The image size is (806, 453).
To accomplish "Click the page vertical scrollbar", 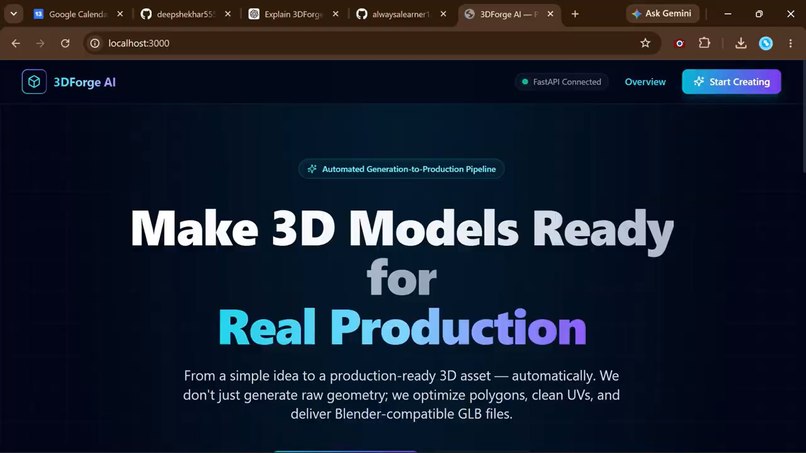I will click(803, 118).
